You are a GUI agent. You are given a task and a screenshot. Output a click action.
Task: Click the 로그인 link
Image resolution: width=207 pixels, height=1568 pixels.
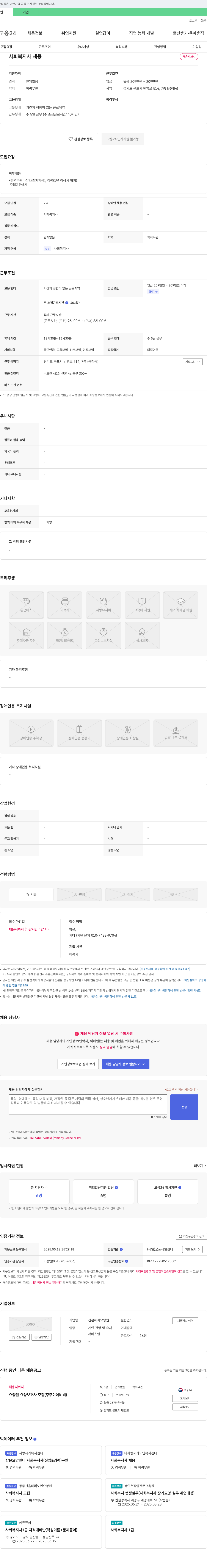[193, 21]
